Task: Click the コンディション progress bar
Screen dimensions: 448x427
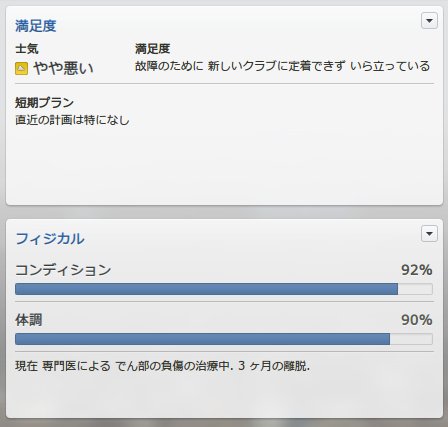Action: coord(224,289)
